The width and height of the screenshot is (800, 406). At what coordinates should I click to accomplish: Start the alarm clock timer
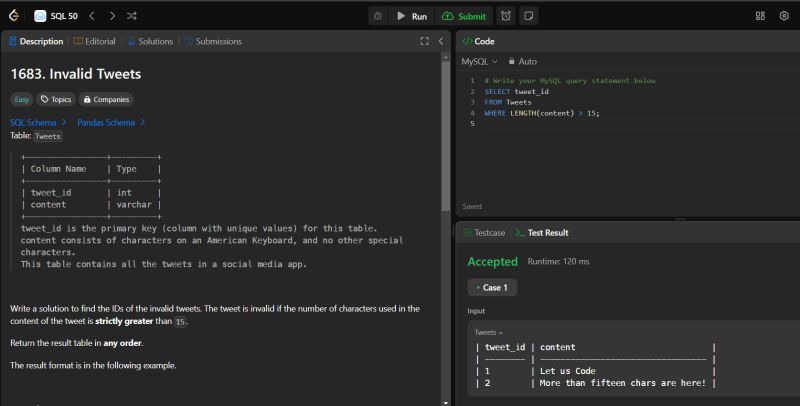tap(506, 16)
